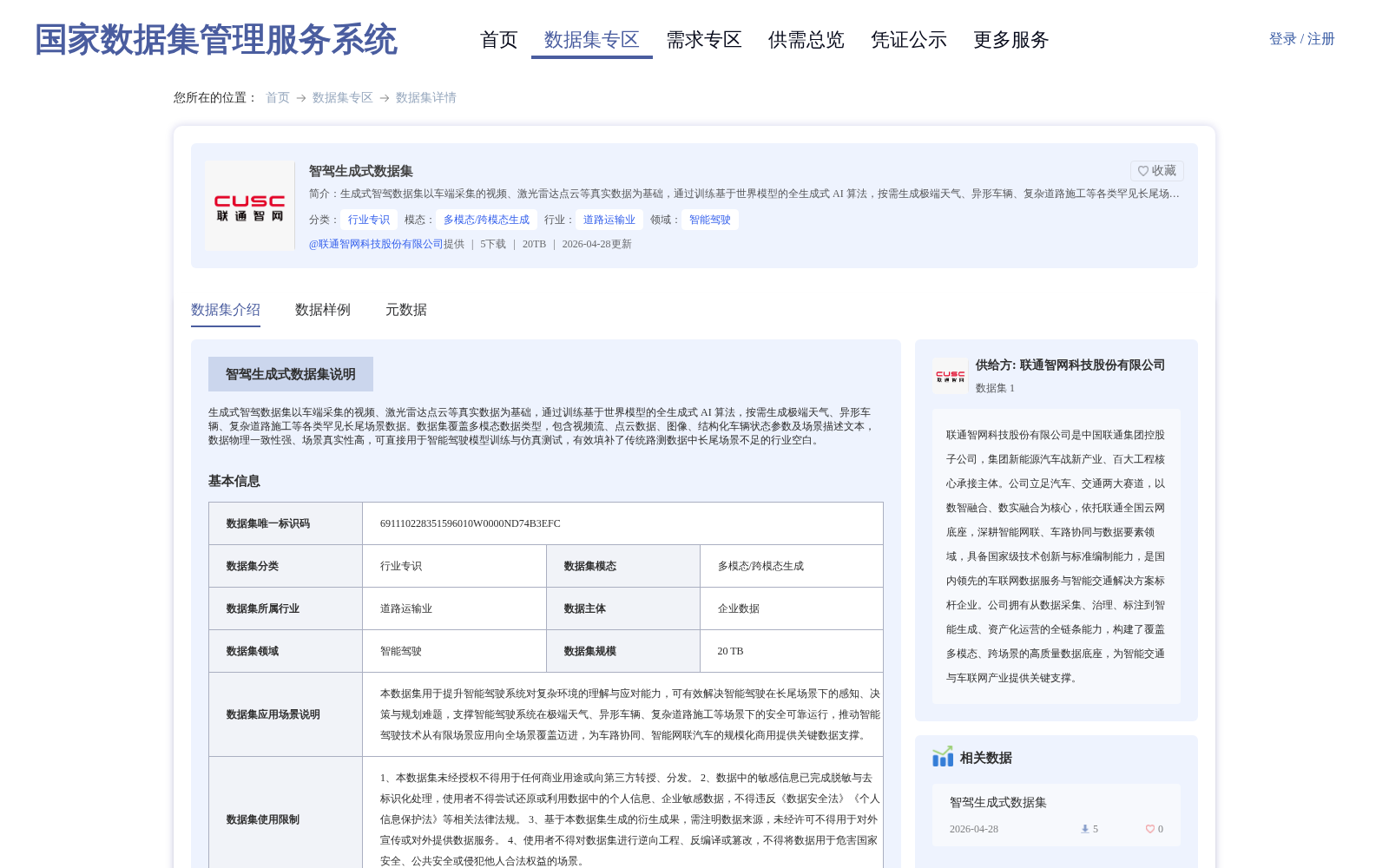Screen dimensions: 1389x868
Task: Click the 5下载 count in header
Action: [x=493, y=244]
